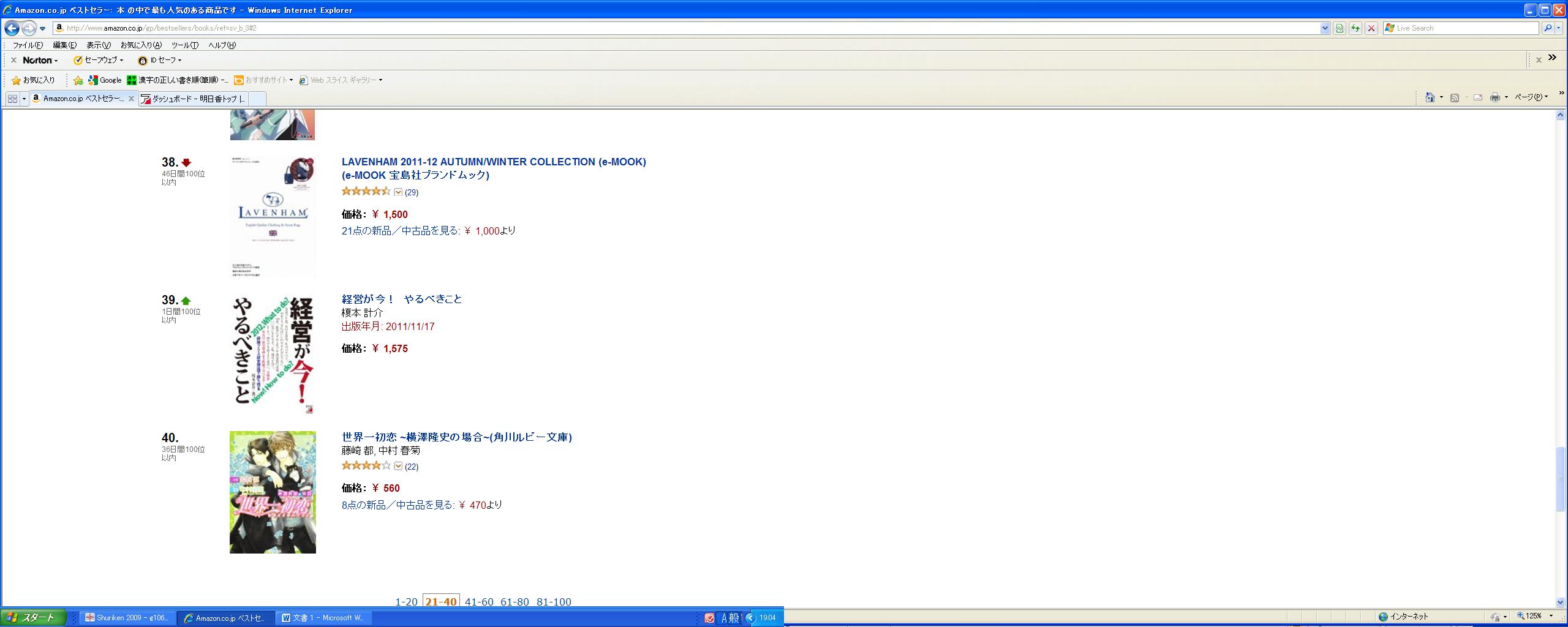Click the compatibility view icon
This screenshot has width=1568, height=627.
click(1340, 28)
